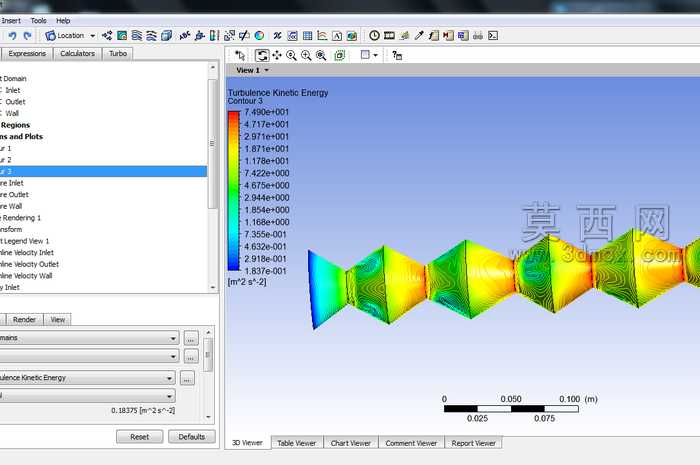Open the range dropdown below variable
The height and width of the screenshot is (465, 700).
pos(88,395)
